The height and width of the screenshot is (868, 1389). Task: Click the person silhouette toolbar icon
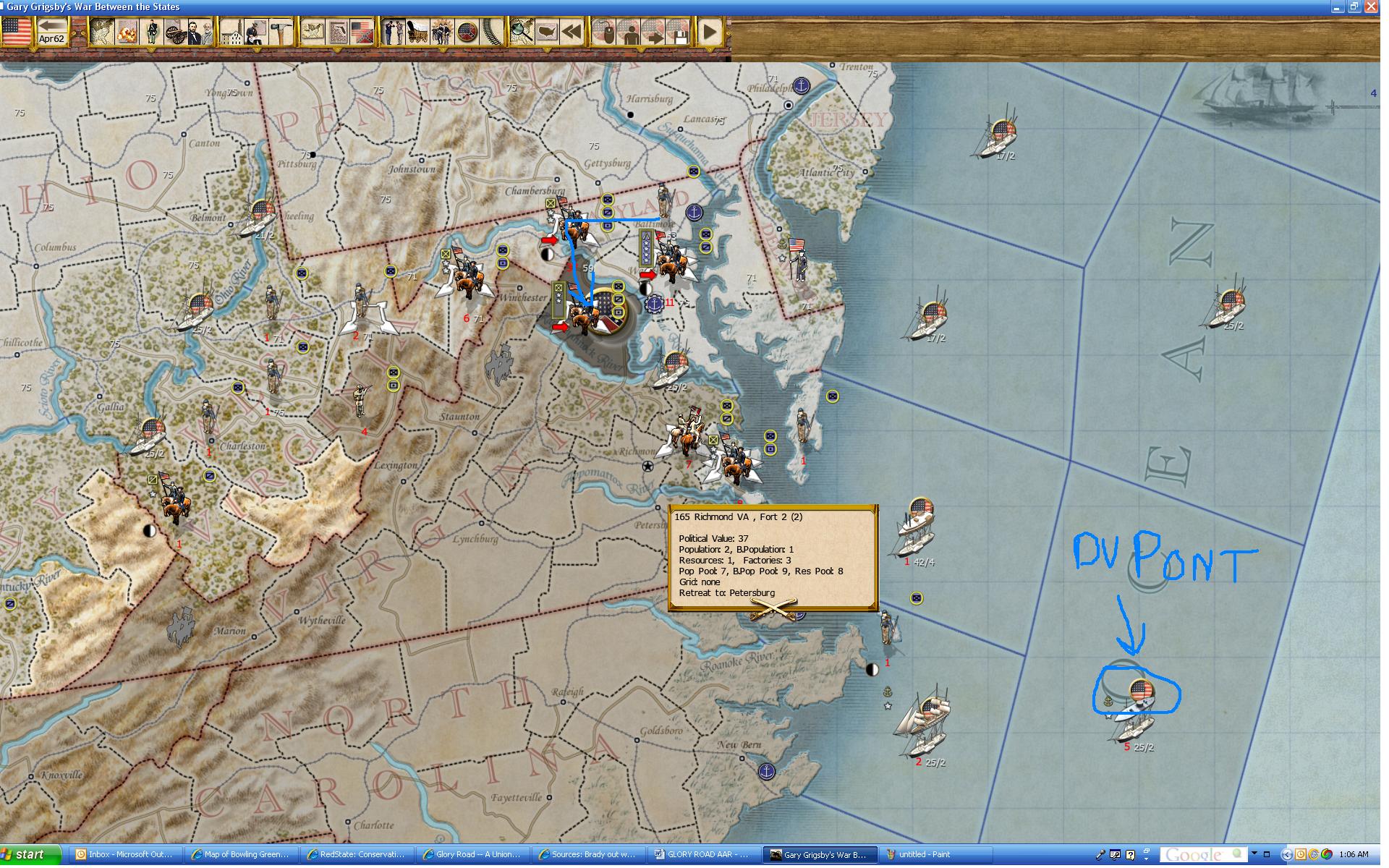point(629,32)
